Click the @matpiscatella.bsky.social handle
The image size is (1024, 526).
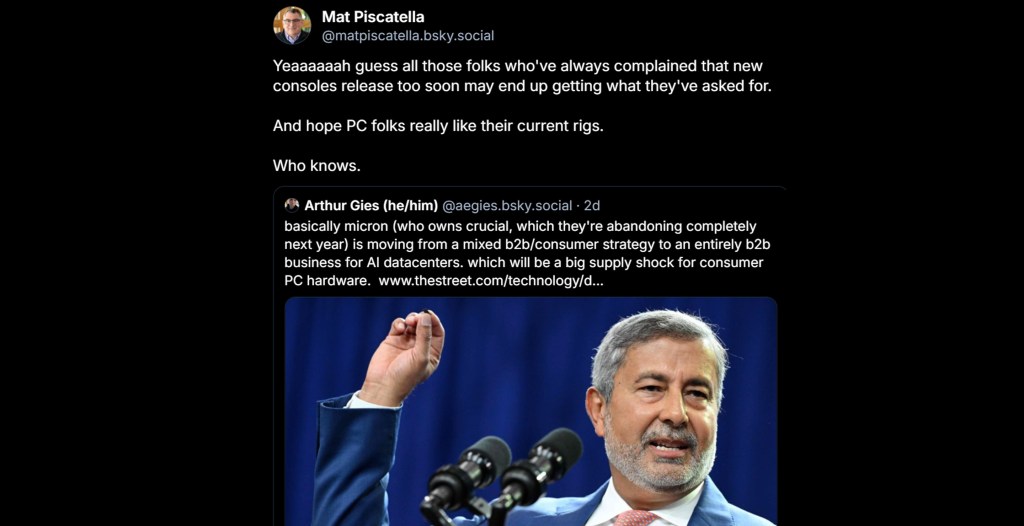[x=408, y=36]
